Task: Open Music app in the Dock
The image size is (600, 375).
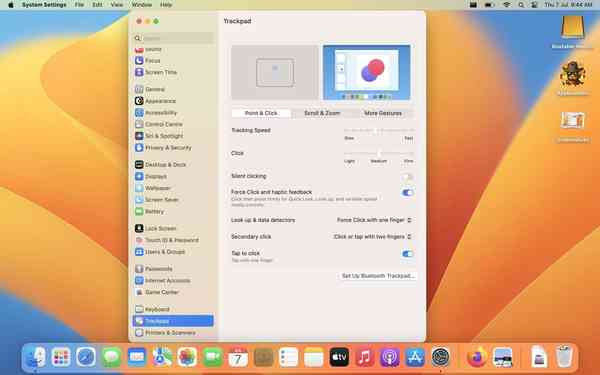Action: point(364,357)
